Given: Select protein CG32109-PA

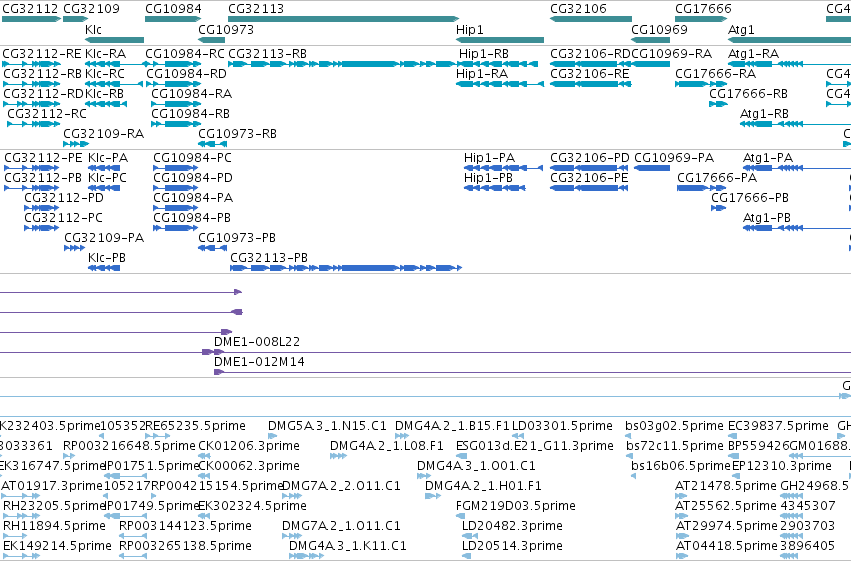Looking at the screenshot, I should (74, 248).
